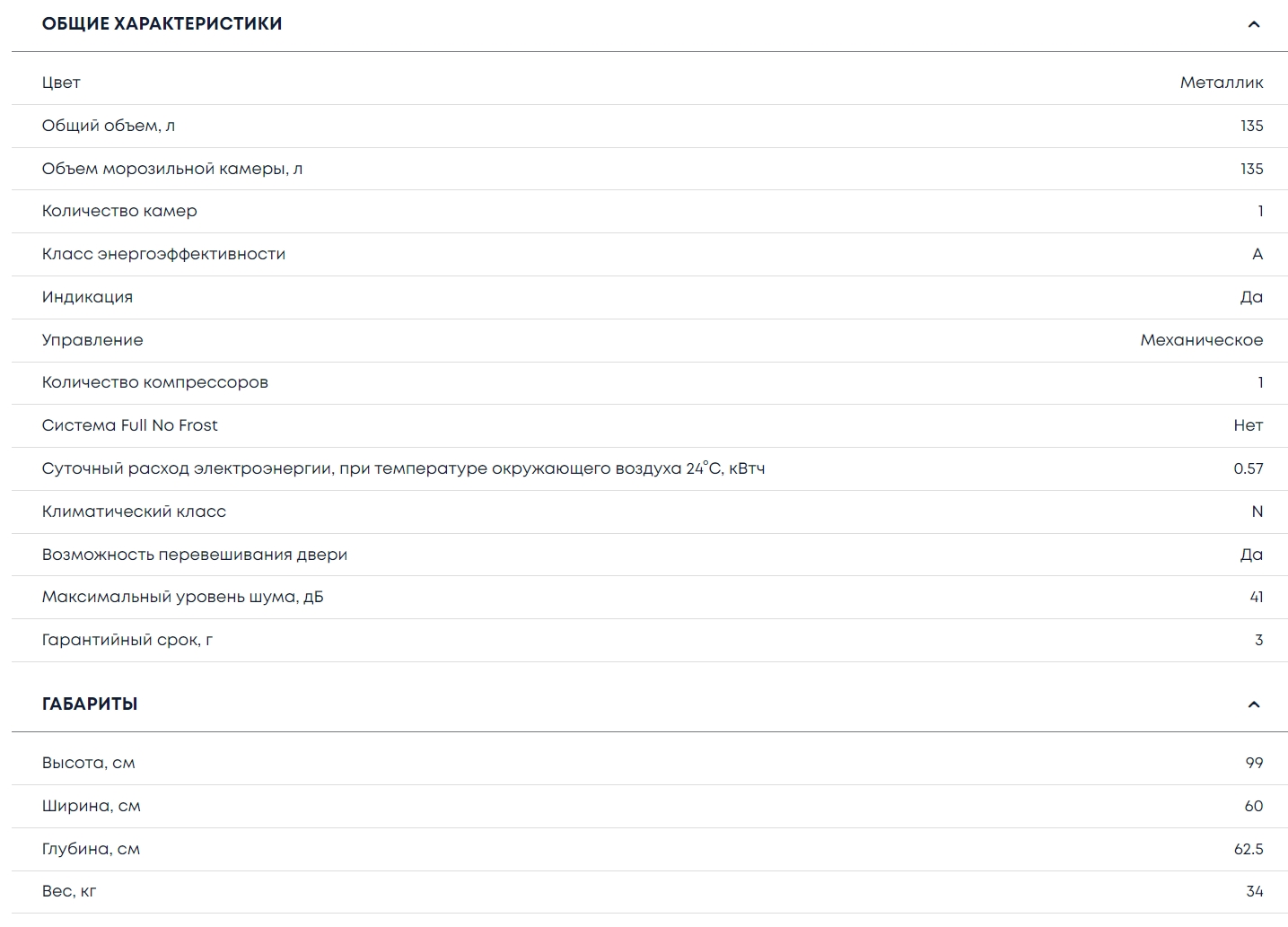Select Возможность перевешивания двери label
This screenshot has width=1288, height=927.
194,555
